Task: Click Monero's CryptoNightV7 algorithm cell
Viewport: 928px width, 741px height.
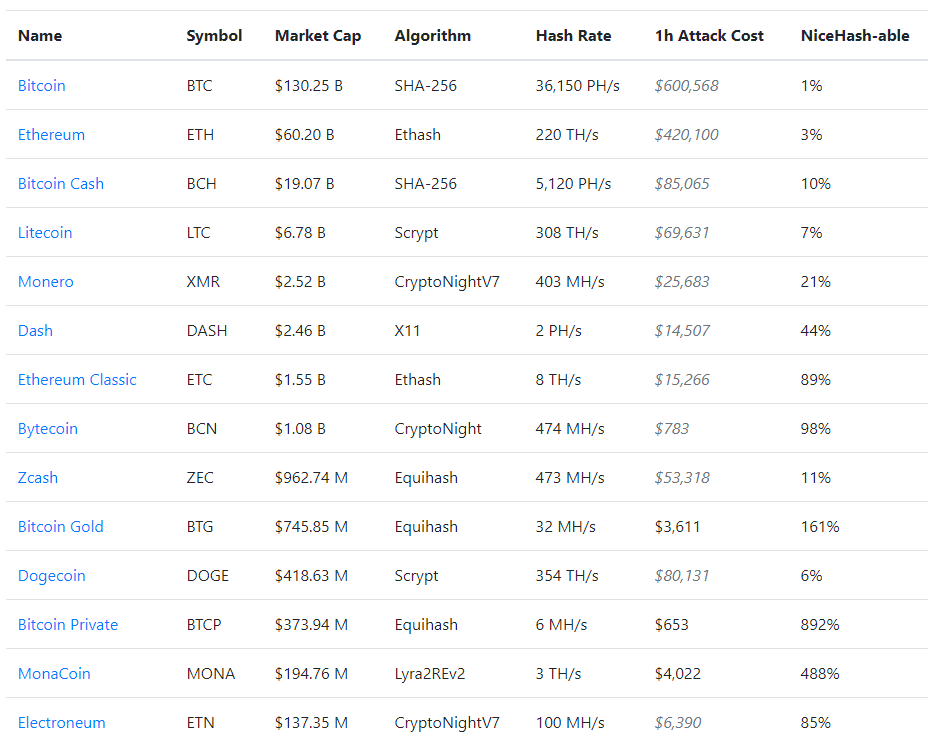Action: click(447, 282)
